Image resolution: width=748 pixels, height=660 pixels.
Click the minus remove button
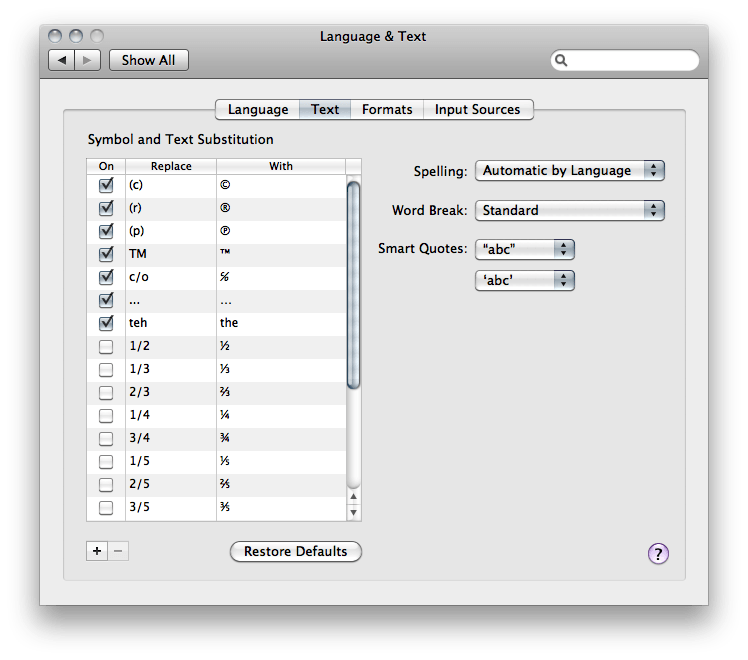coord(119,551)
